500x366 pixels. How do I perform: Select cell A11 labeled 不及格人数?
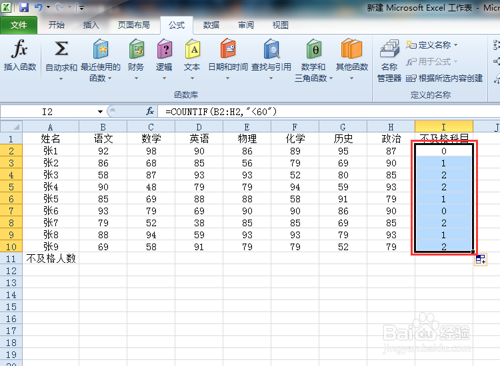point(51,259)
